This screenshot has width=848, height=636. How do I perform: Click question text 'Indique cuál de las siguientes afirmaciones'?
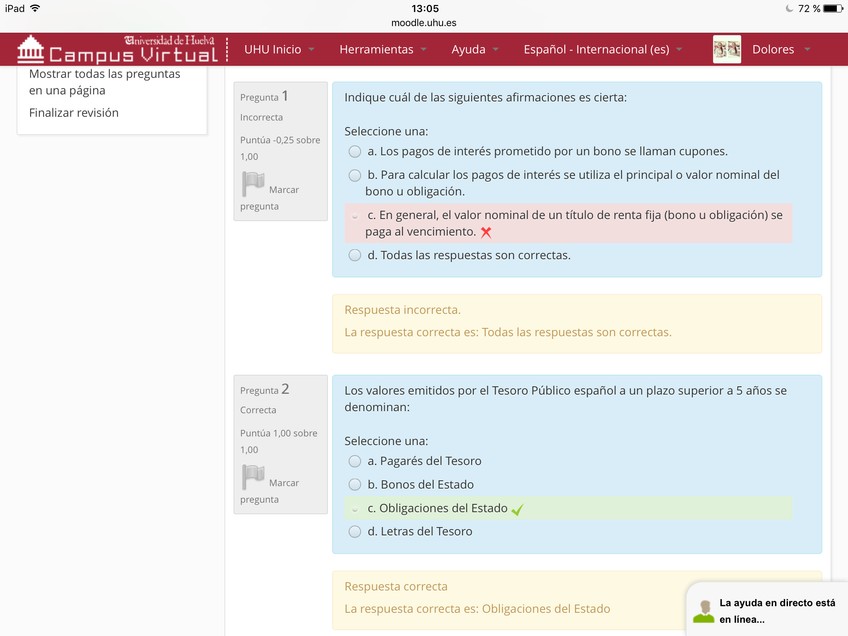(x=486, y=97)
